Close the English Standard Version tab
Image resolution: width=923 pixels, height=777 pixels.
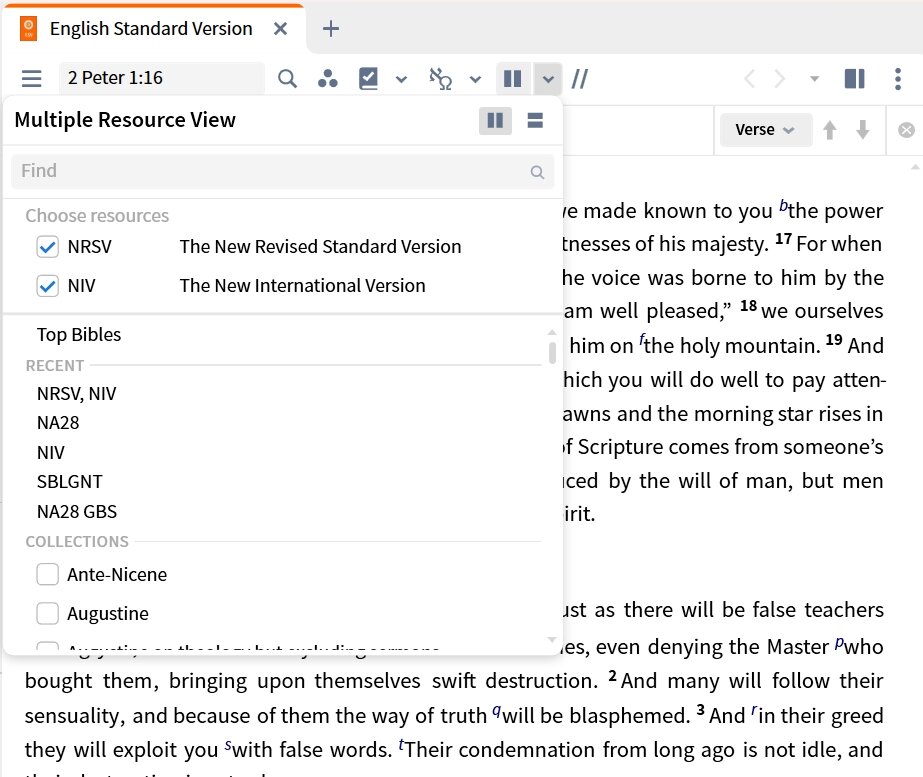click(281, 28)
